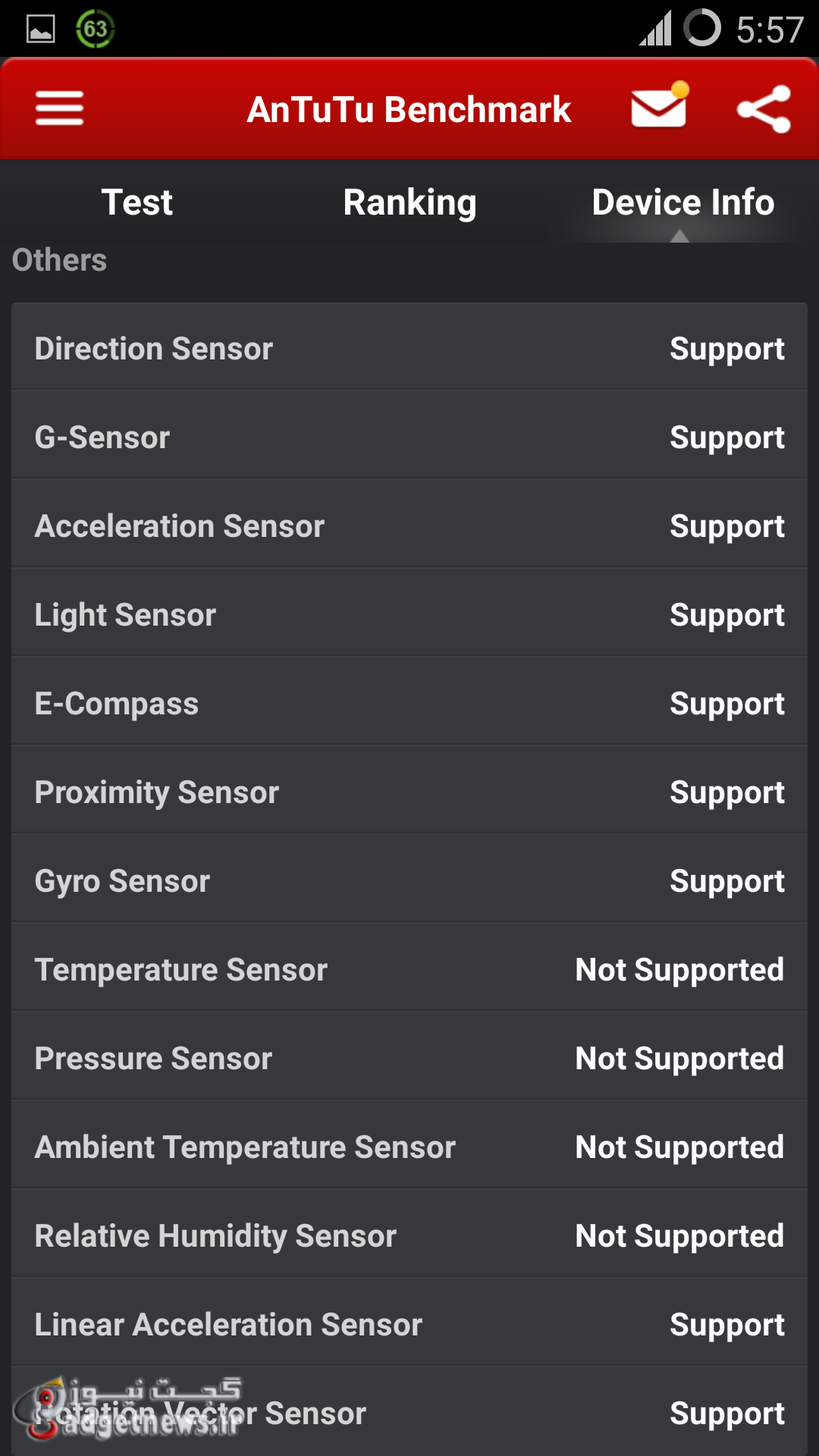The width and height of the screenshot is (819, 1456).
Task: Tap the Acceleration Sensor row
Action: click(x=409, y=526)
